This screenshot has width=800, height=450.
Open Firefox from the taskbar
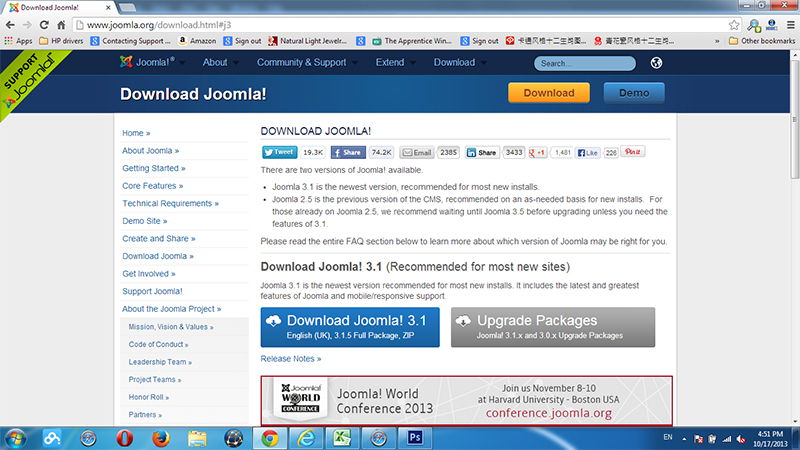[x=161, y=438]
